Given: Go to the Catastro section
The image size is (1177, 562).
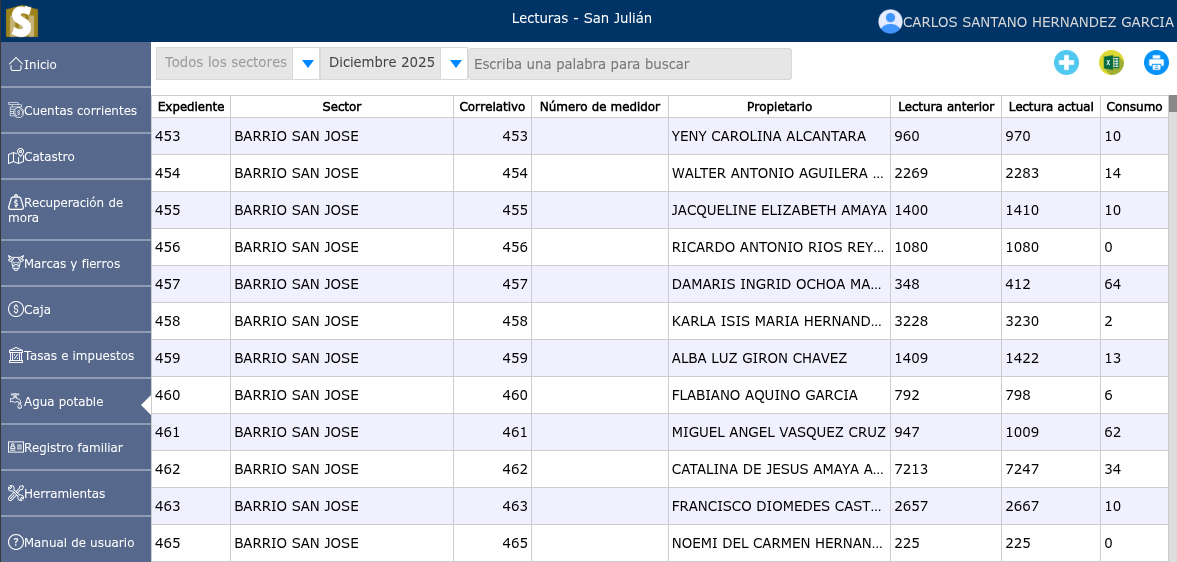Looking at the screenshot, I should [x=49, y=156].
